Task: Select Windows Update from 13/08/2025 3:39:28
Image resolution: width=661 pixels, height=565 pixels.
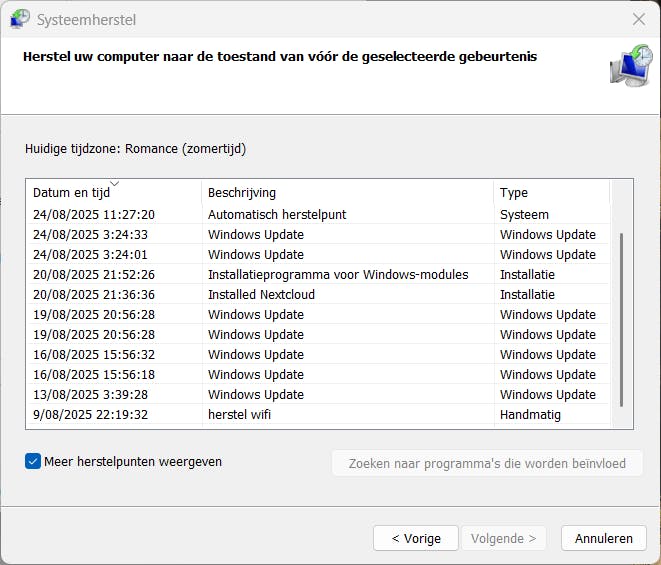Action: tap(255, 394)
